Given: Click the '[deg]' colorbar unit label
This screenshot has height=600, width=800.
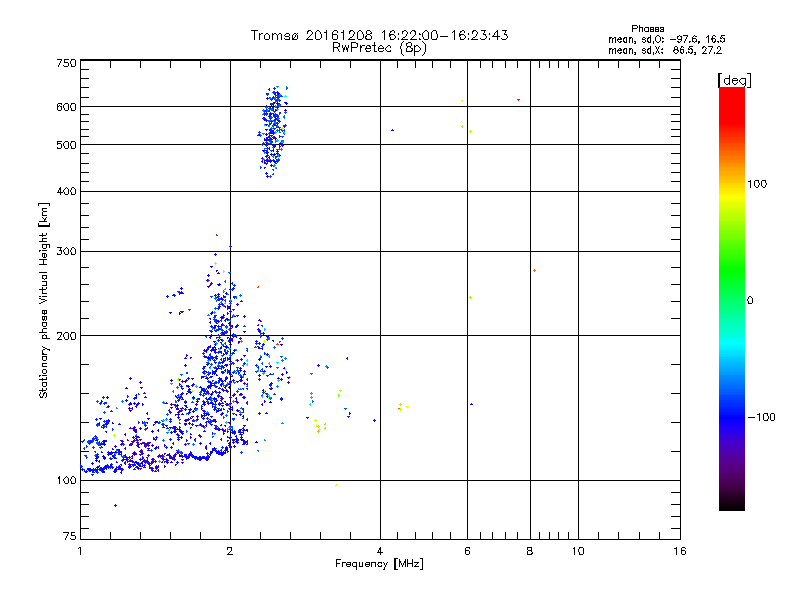Looking at the screenshot, I should click(x=734, y=80).
